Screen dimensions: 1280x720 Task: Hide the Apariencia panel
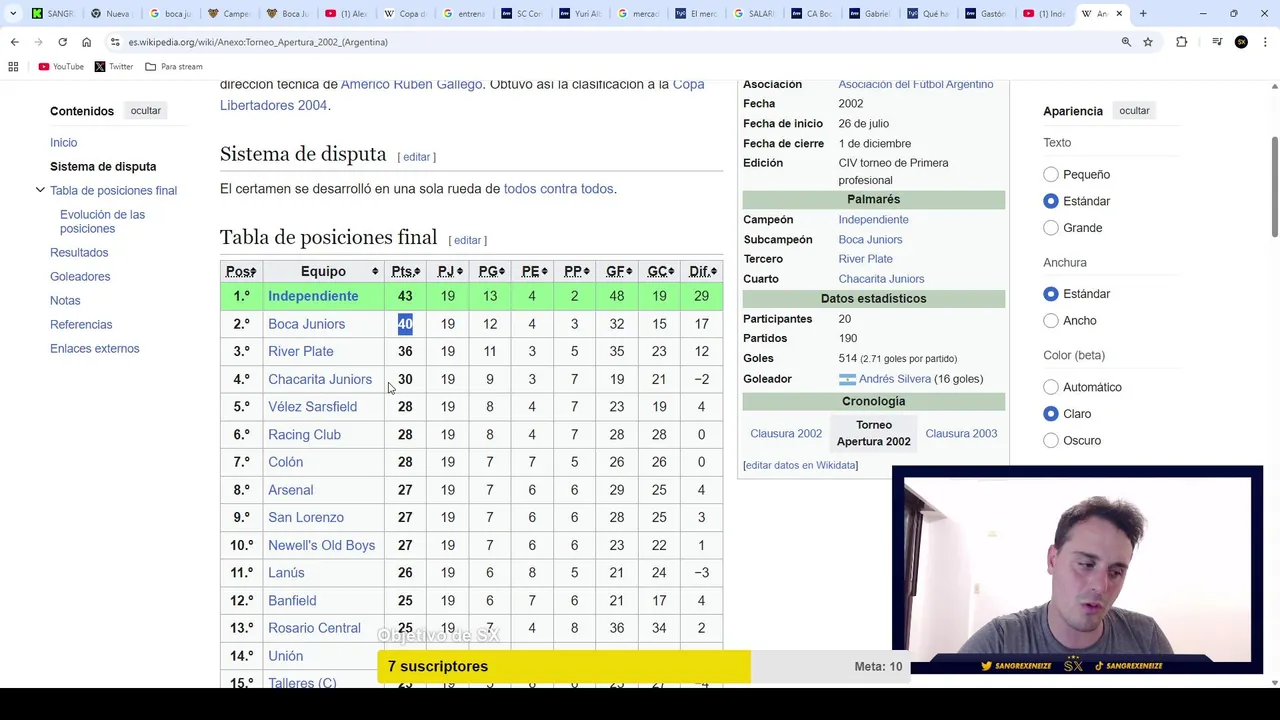(x=1134, y=111)
